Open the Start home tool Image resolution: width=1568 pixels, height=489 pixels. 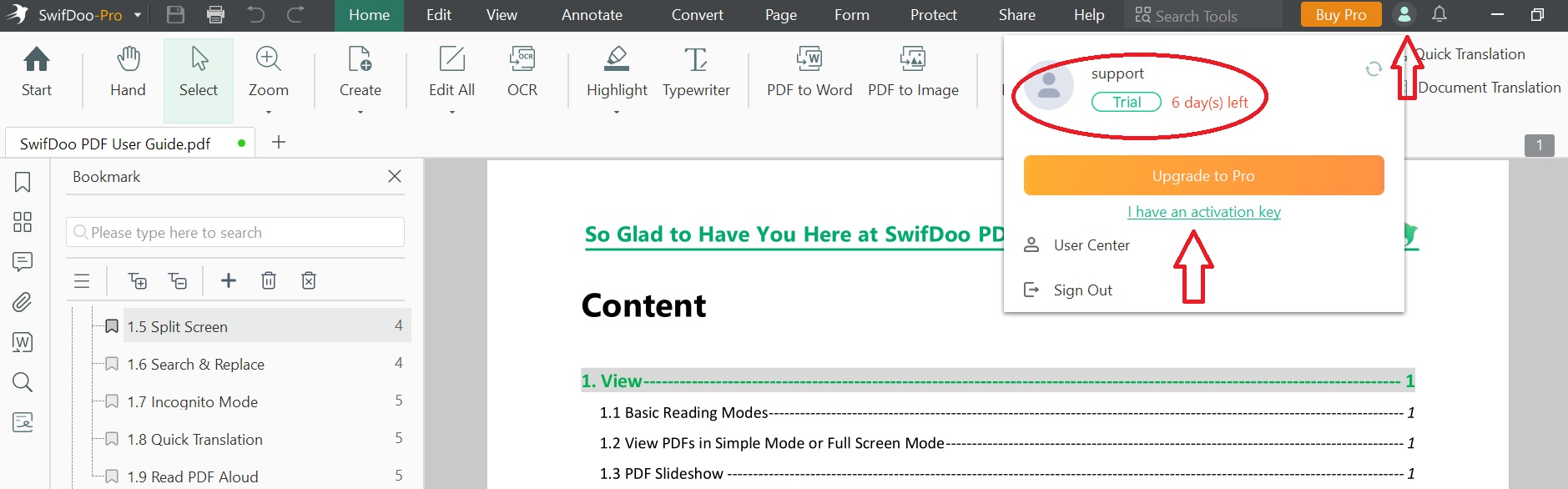click(37, 72)
